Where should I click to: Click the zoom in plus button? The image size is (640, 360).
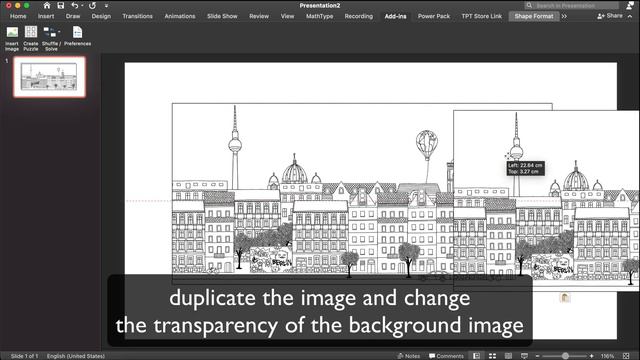tap(591, 356)
